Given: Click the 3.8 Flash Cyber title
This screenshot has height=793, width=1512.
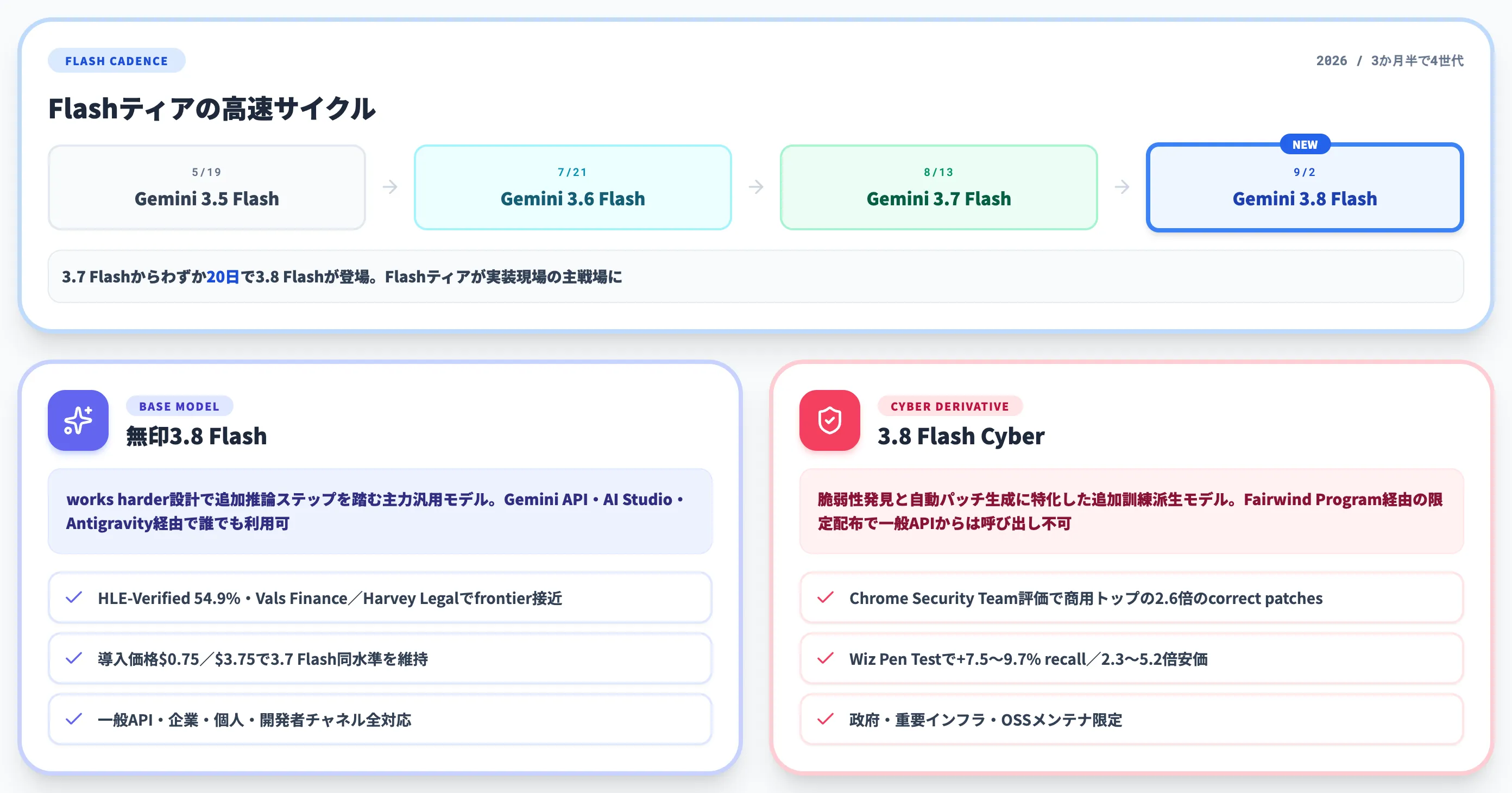Looking at the screenshot, I should [x=961, y=436].
